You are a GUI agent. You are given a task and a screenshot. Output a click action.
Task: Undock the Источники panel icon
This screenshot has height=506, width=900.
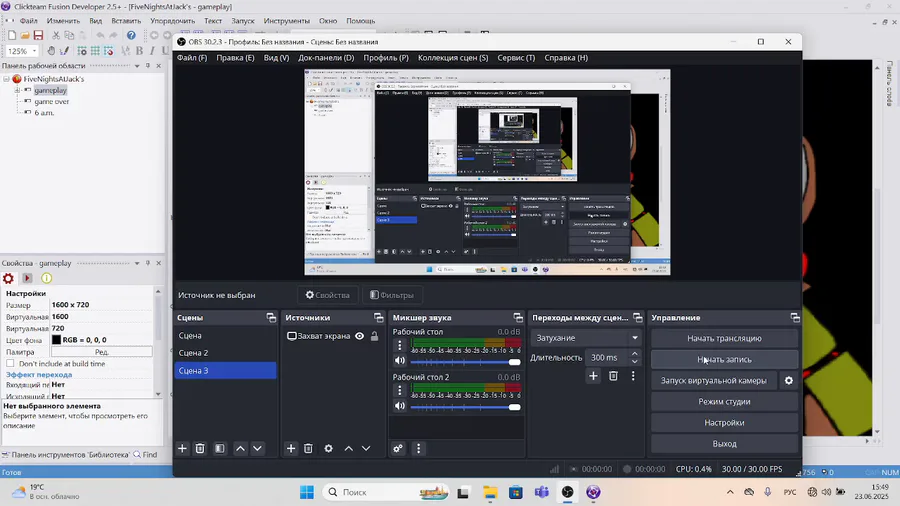(378, 317)
